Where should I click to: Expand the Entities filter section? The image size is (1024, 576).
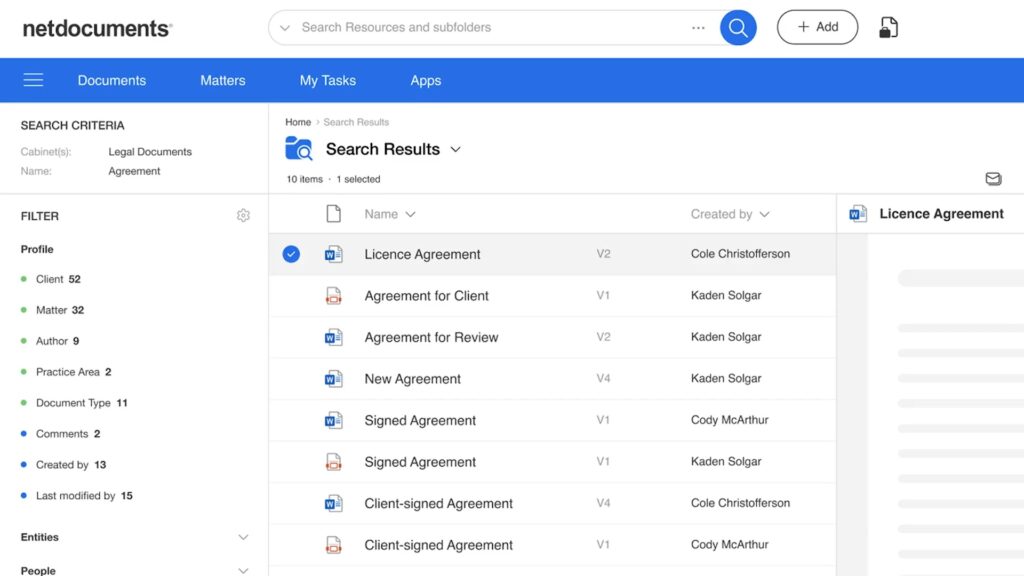tap(243, 537)
